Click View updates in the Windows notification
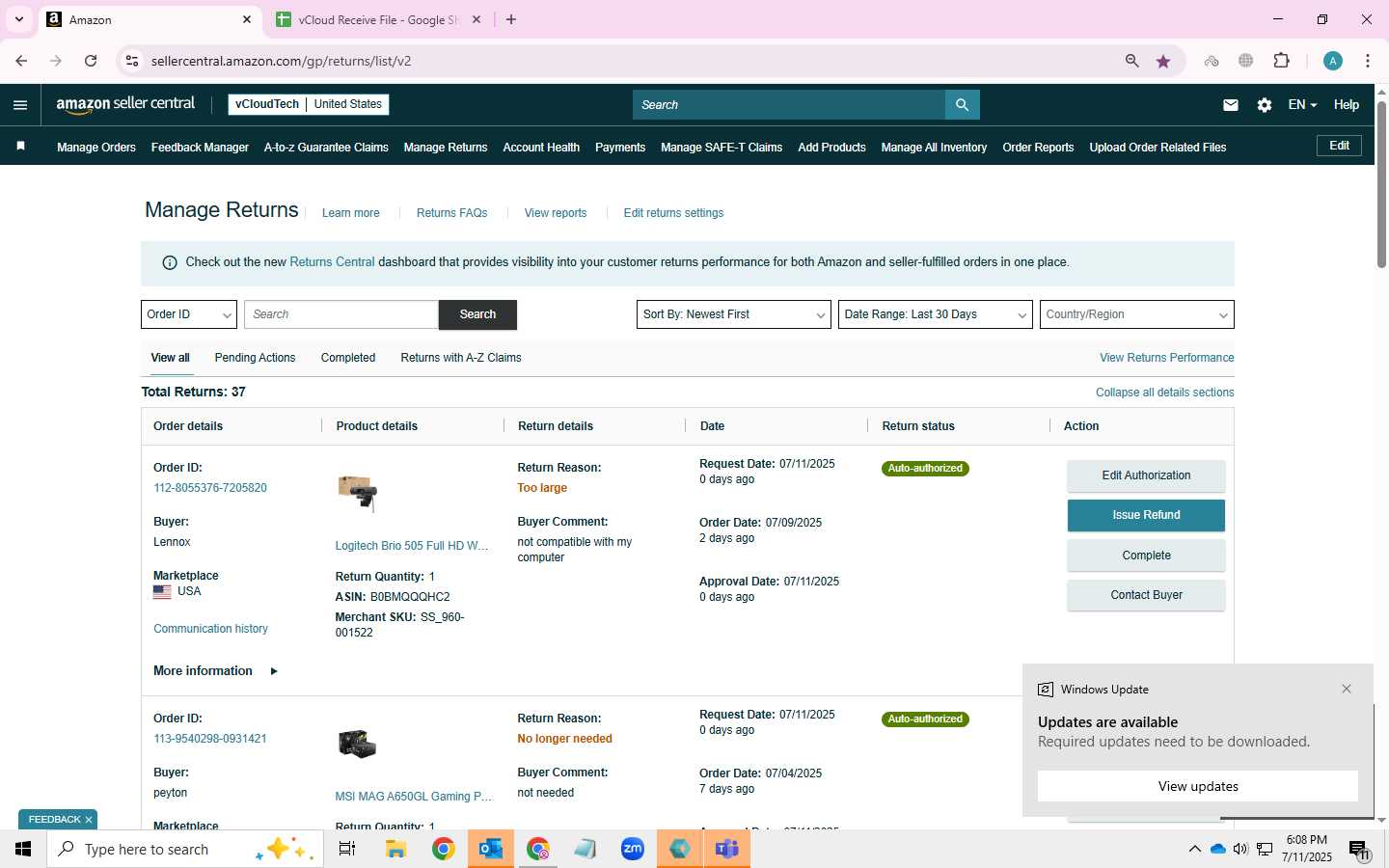The width and height of the screenshot is (1389, 868). (1198, 786)
